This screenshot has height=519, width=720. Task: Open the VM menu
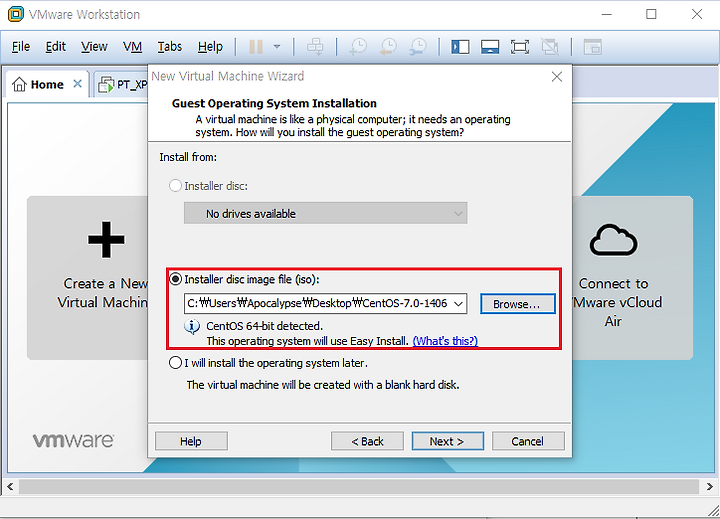tap(132, 47)
